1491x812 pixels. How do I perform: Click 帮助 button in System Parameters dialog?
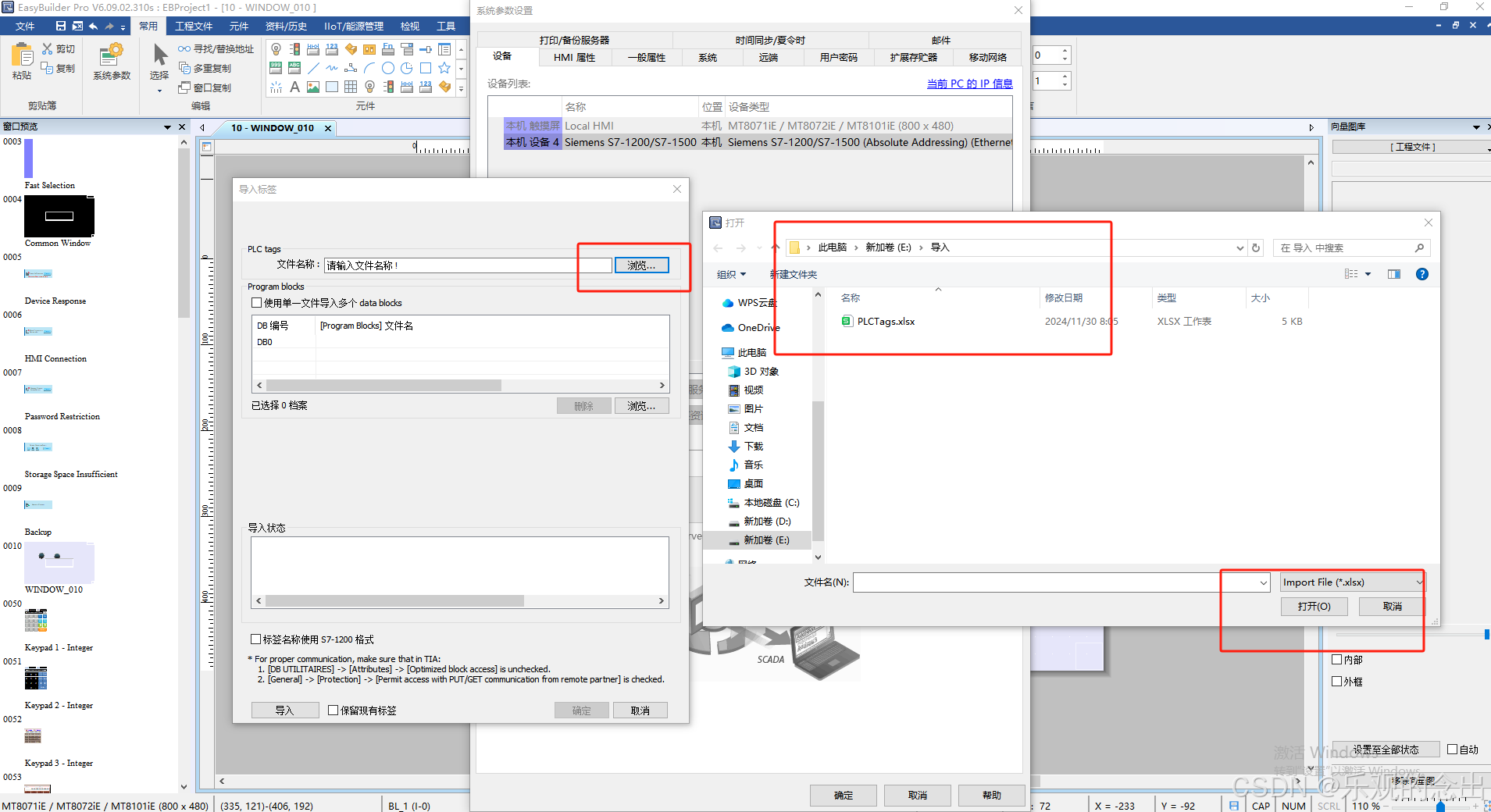coord(991,796)
